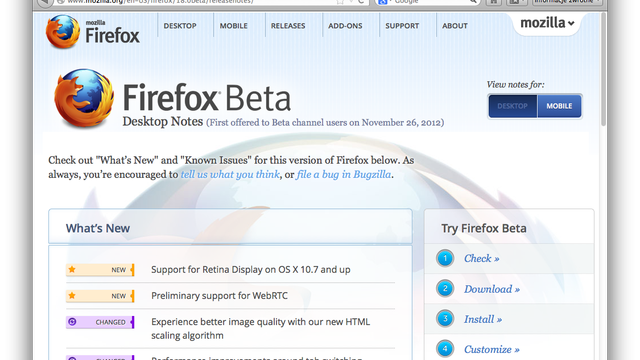Switch notes view to Mobile
640x360 pixels.
(x=559, y=106)
